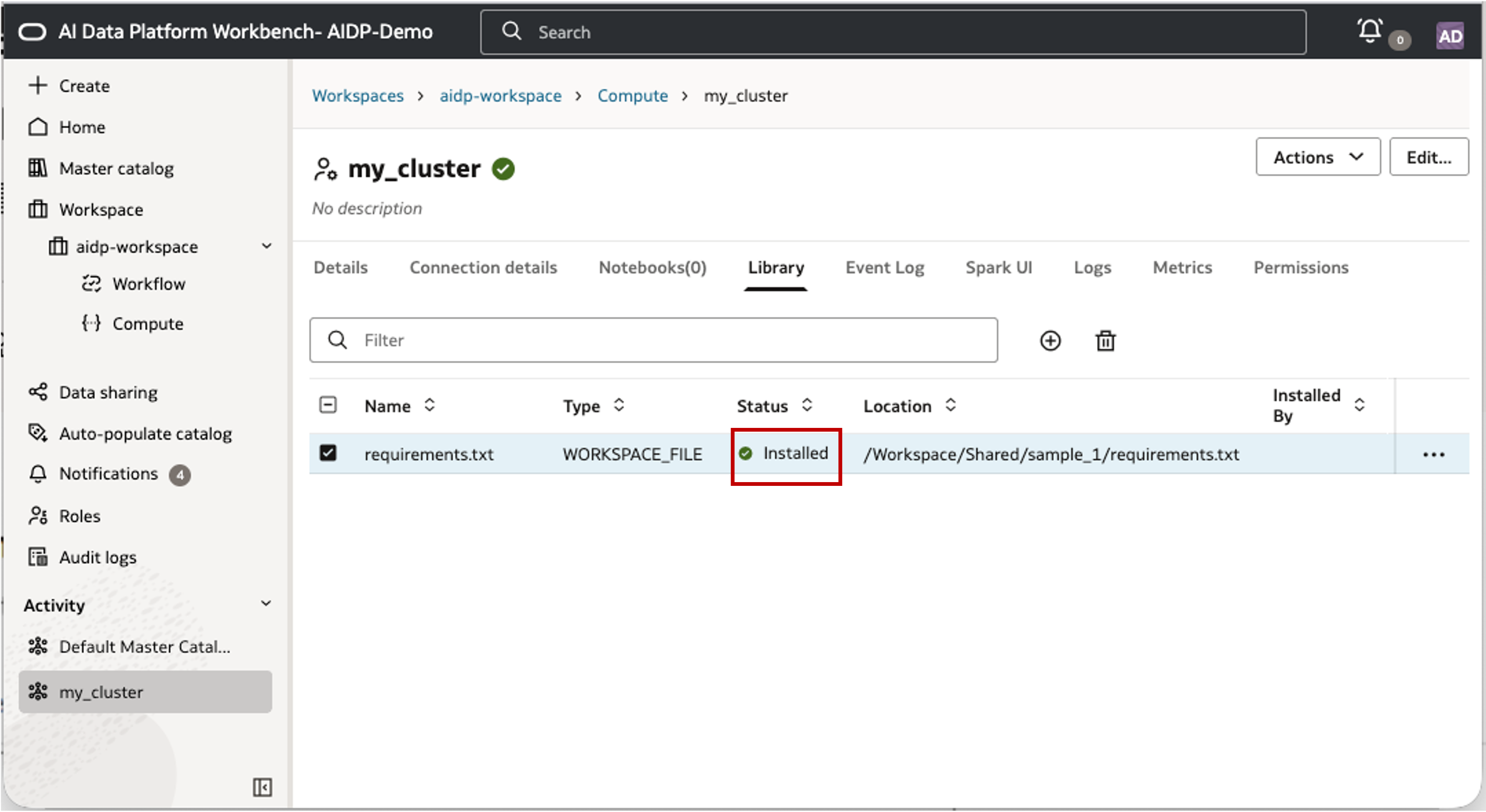Click the AD user avatar
Image resolution: width=1486 pixels, height=812 pixels.
click(x=1449, y=36)
